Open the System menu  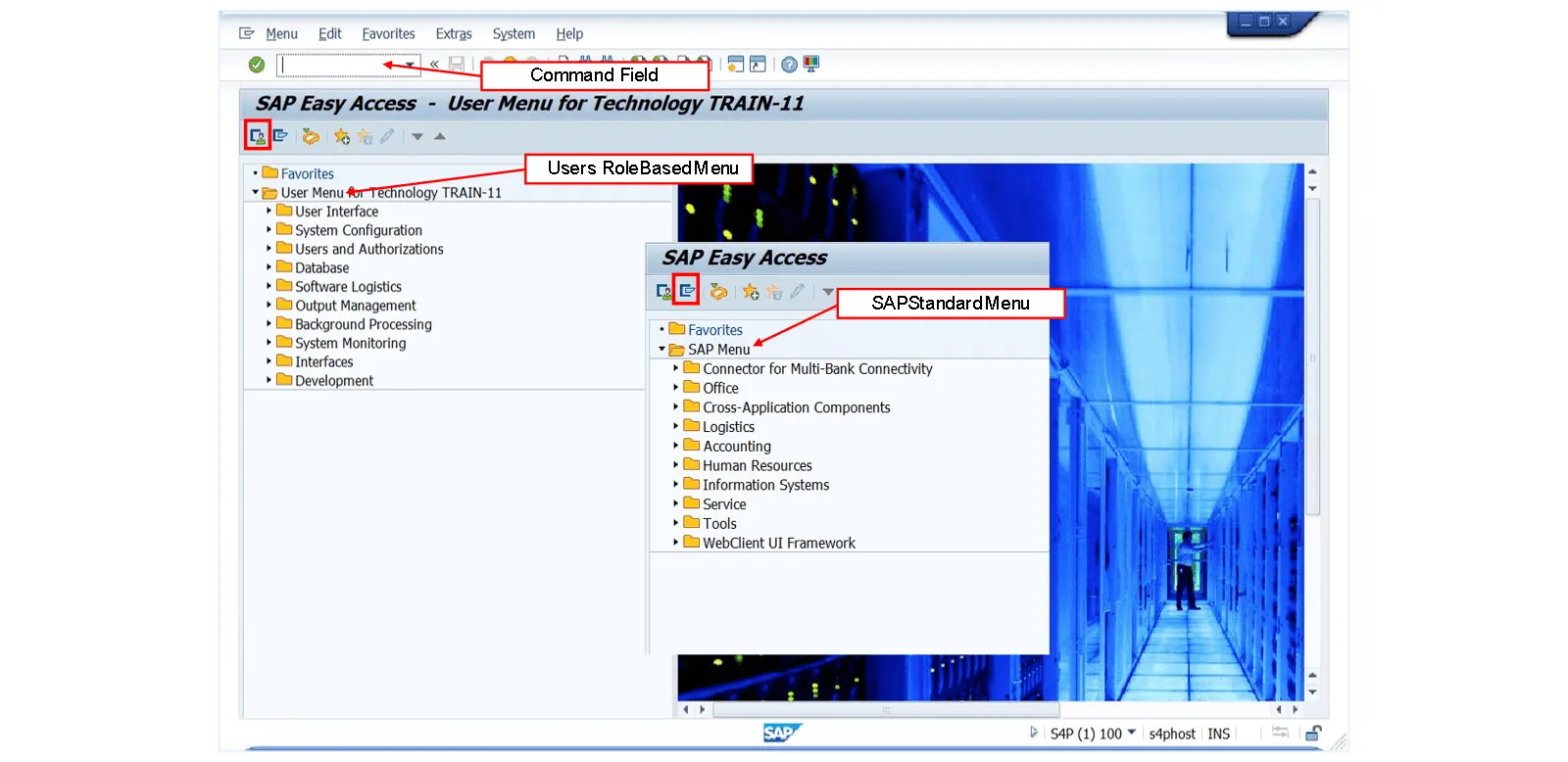(514, 33)
